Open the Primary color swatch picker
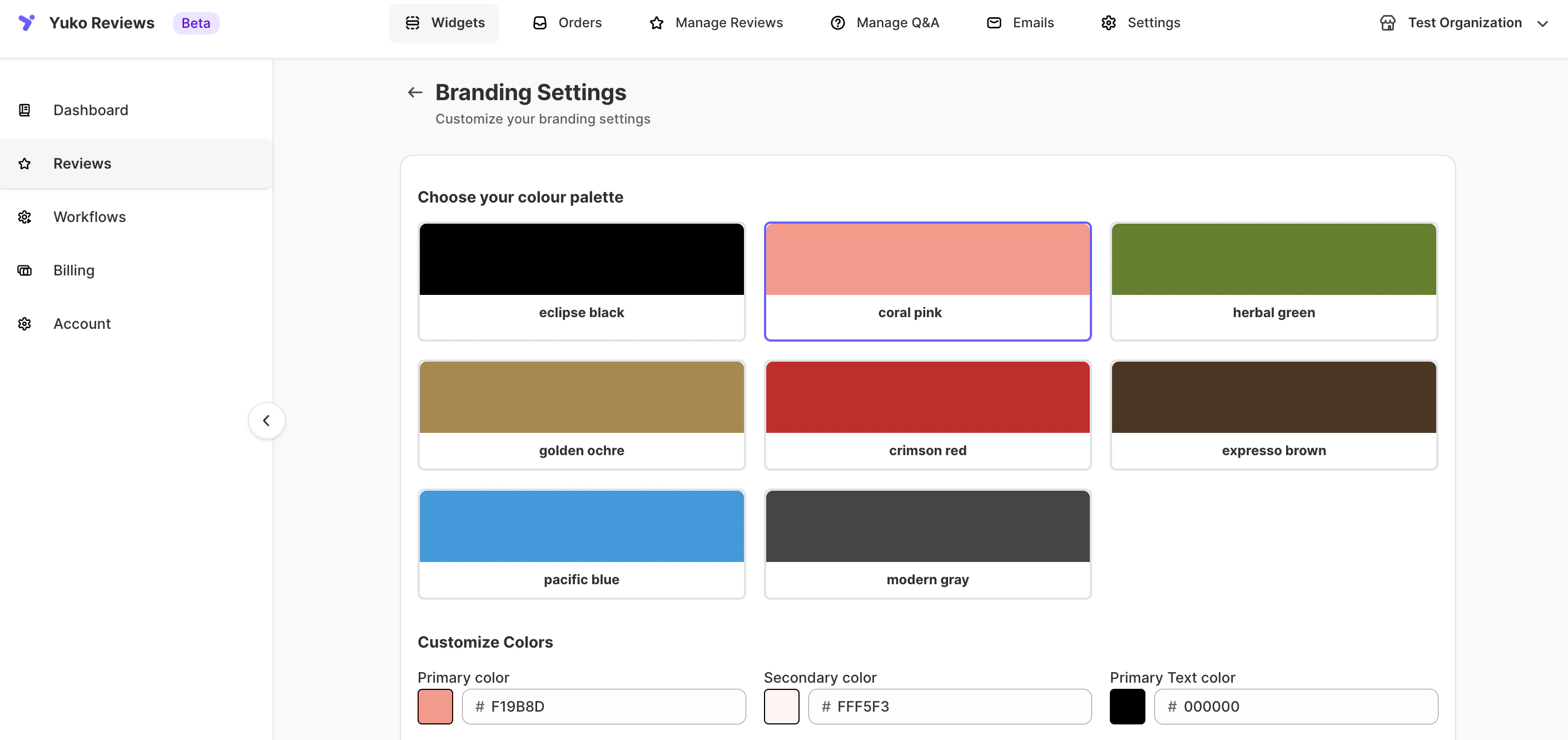 point(435,706)
